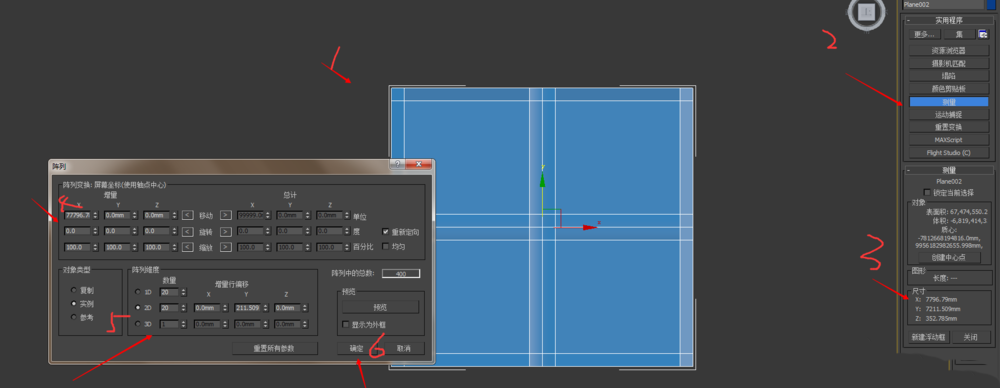The width and height of the screenshot is (1000, 388).
Task: Click the 2D row offset Z field
Action: pos(288,308)
